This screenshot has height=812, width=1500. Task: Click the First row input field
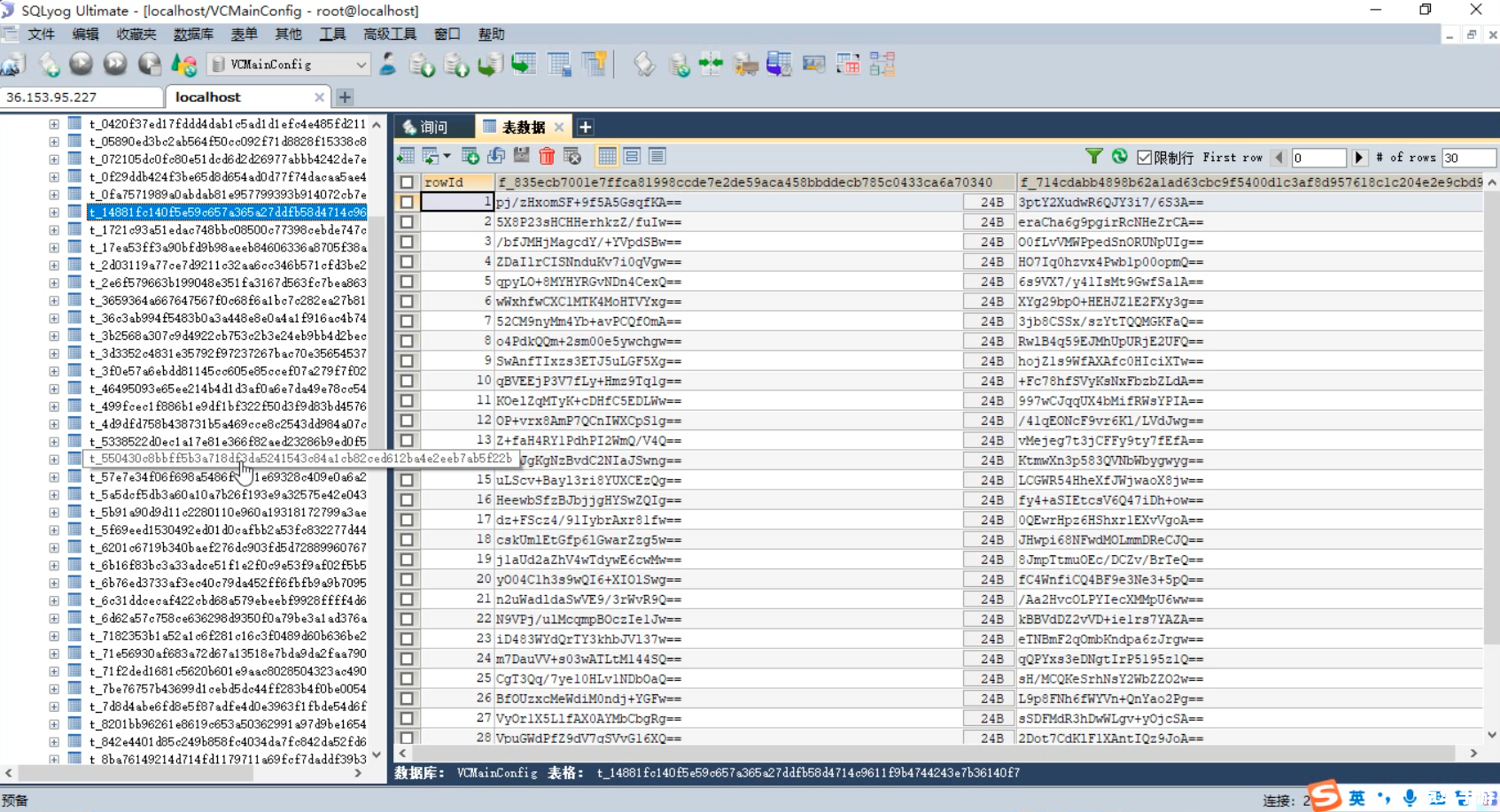(x=1318, y=158)
